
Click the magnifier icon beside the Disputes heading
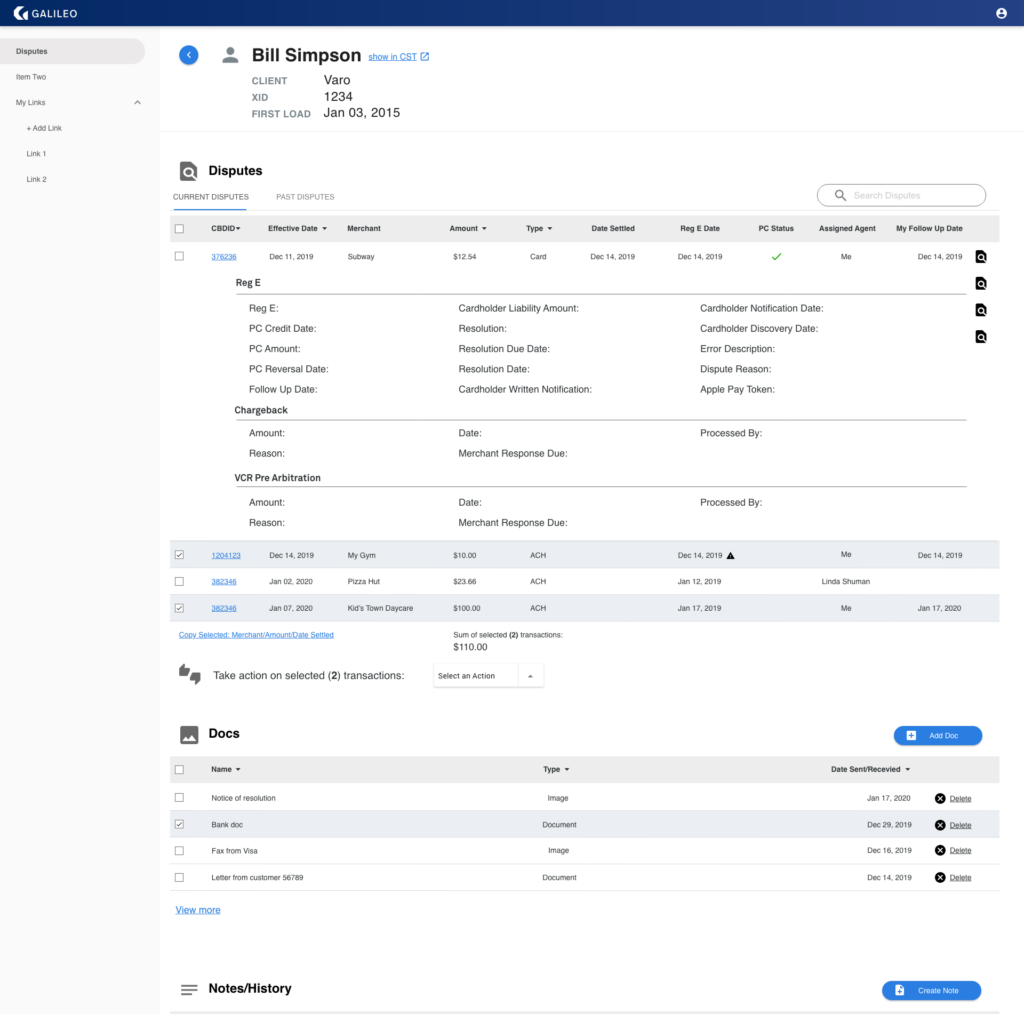point(186,171)
